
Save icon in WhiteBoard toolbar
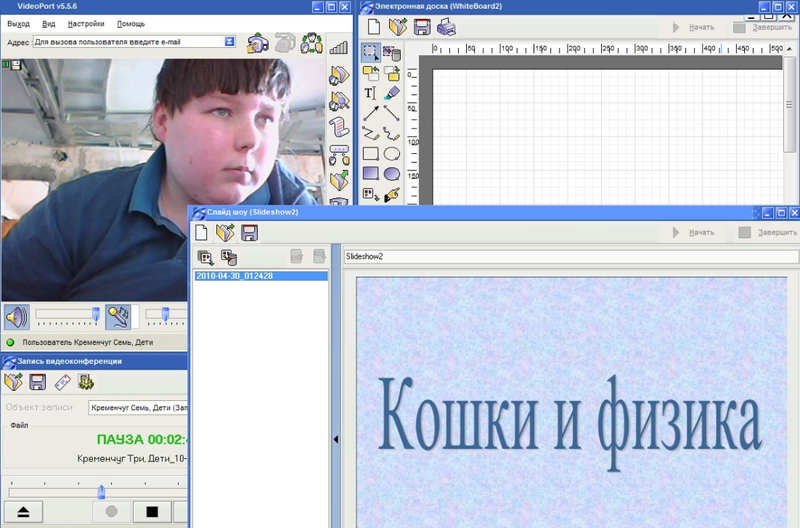(422, 27)
